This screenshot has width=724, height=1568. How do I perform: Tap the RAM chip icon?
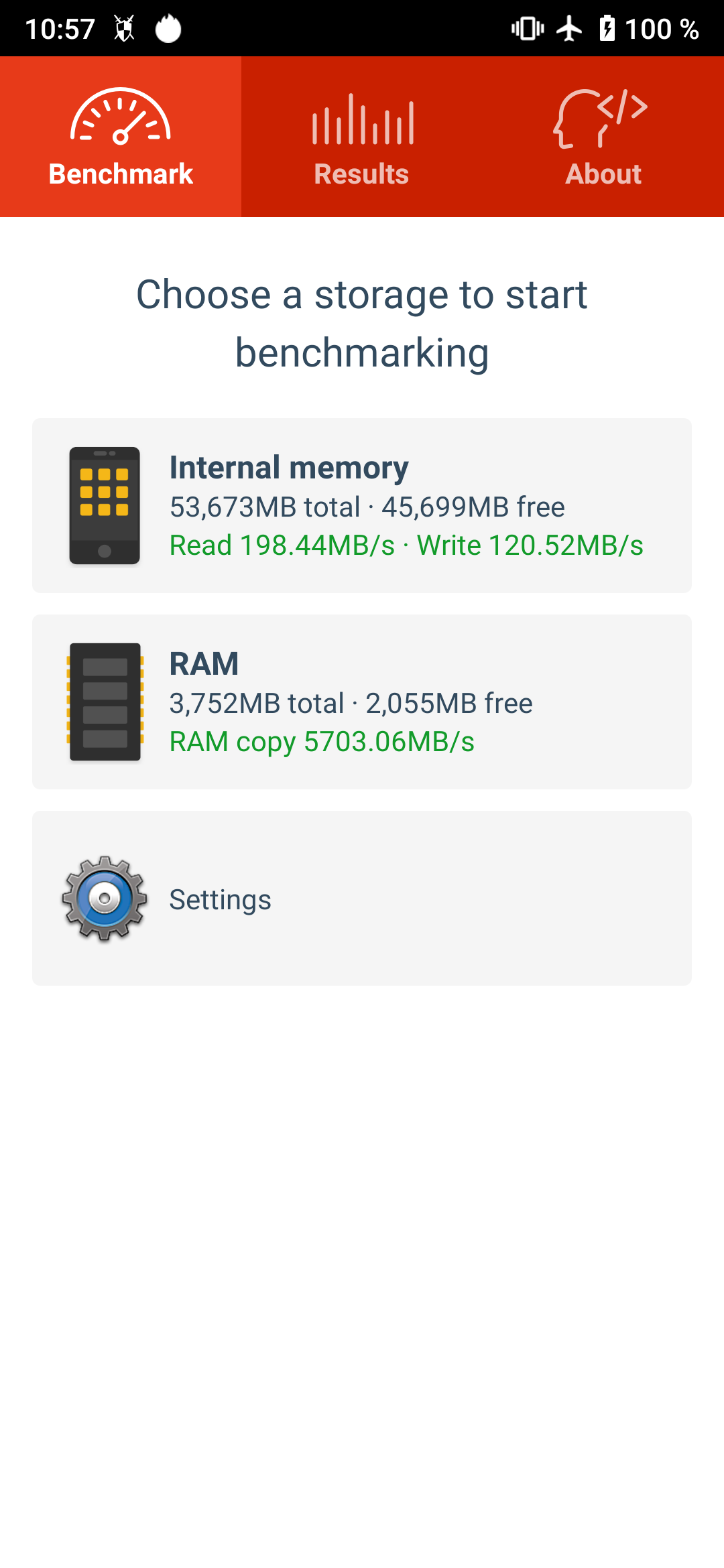point(105,702)
